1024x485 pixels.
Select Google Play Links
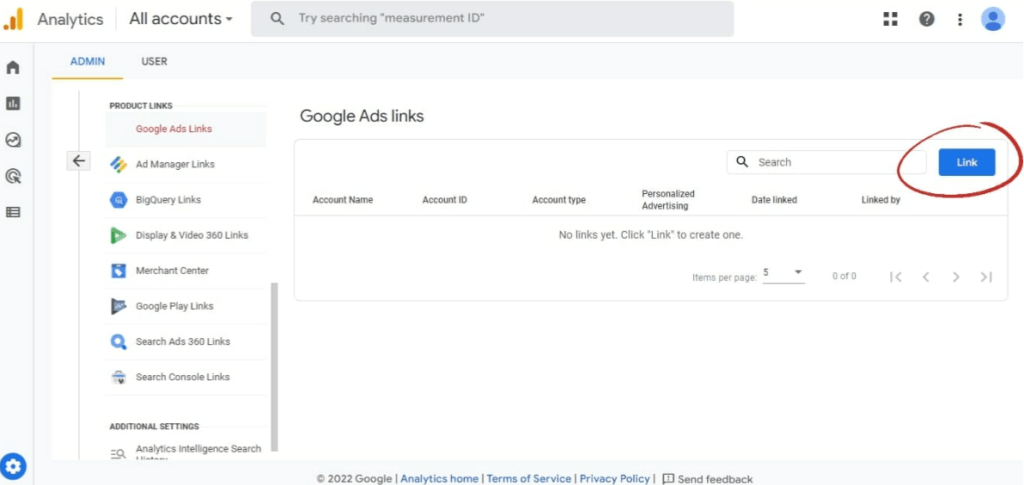pos(185,306)
